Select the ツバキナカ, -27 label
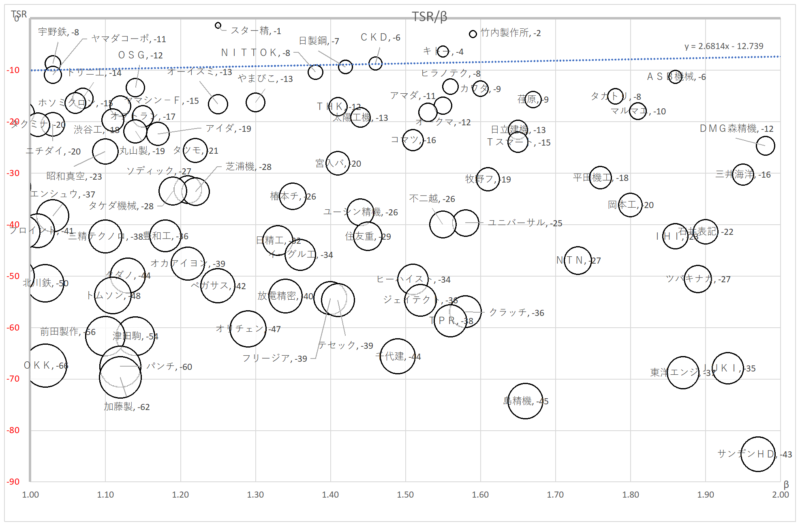The image size is (800, 526). click(x=698, y=280)
